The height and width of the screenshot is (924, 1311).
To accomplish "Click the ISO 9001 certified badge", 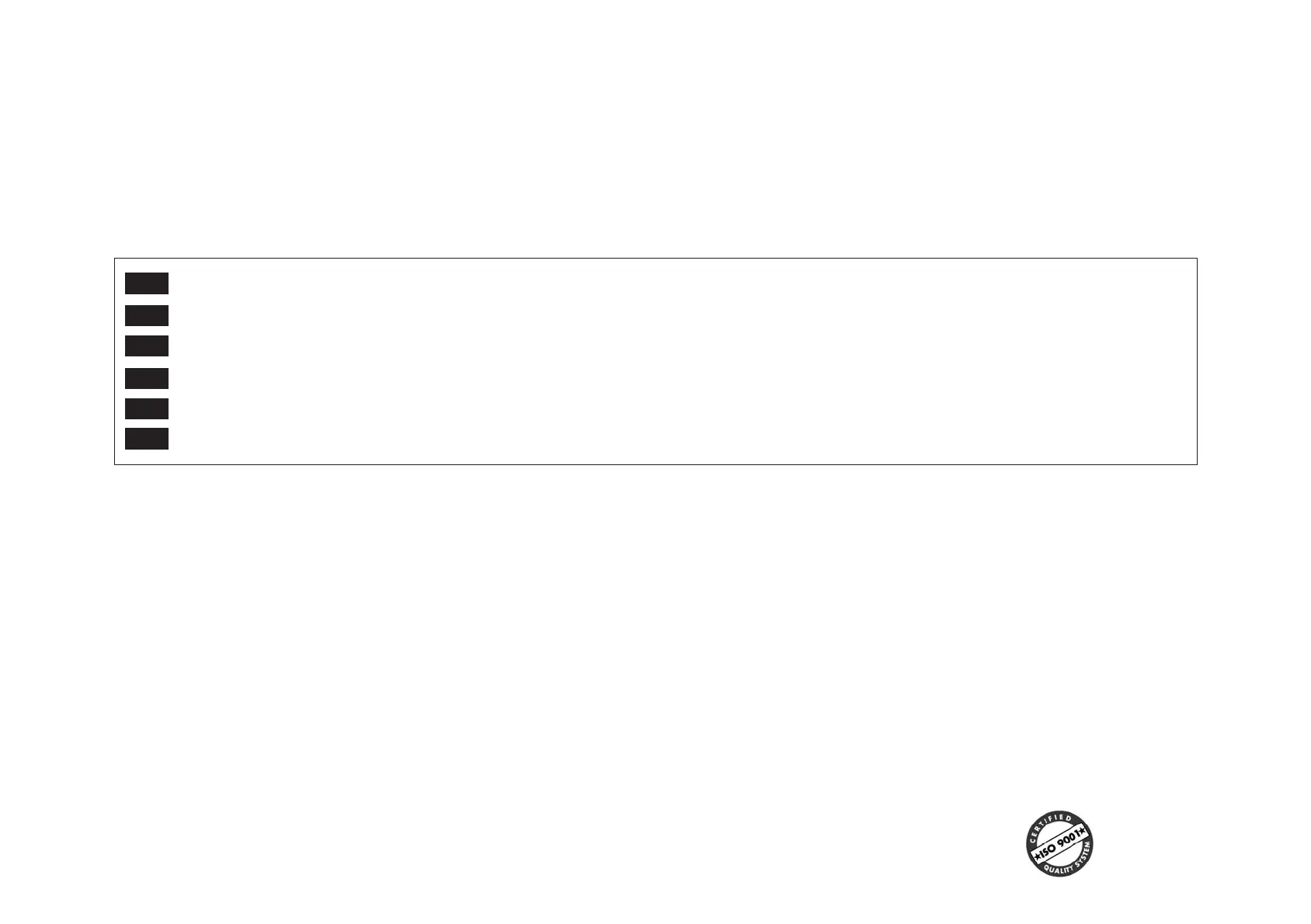I will click(1059, 844).
